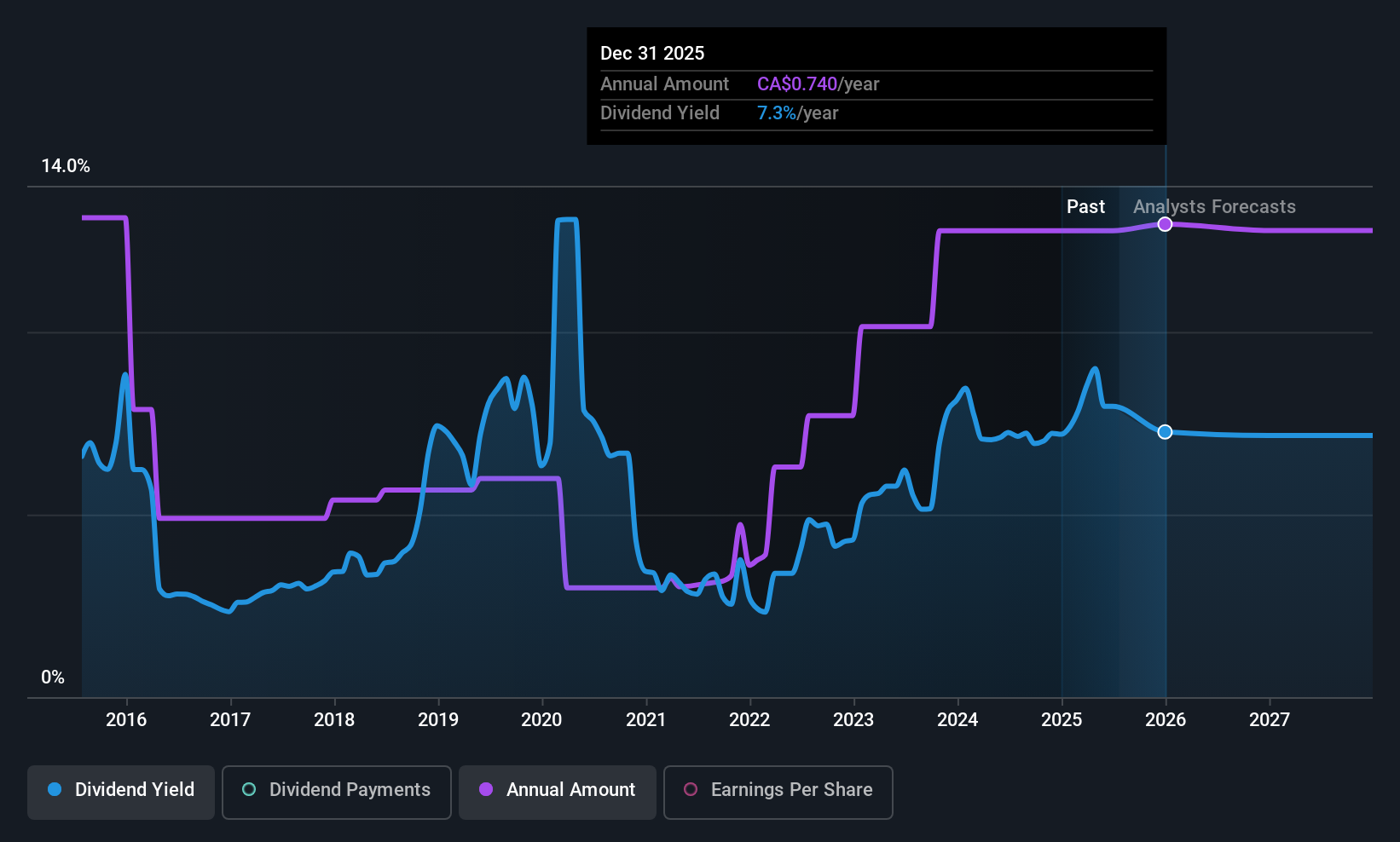Toggle the Annual Amount series
Viewport: 1400px width, 842px height.
(x=558, y=793)
